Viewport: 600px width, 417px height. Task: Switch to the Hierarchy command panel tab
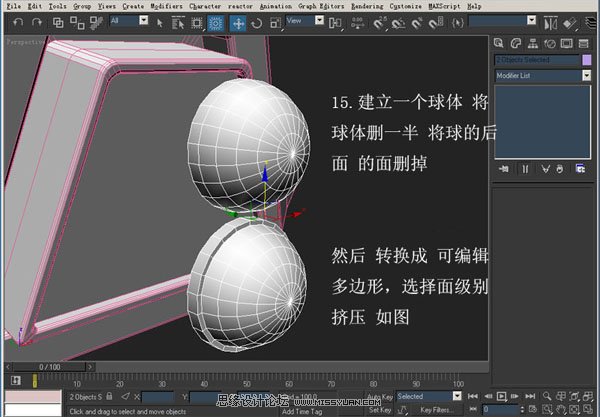(x=533, y=43)
